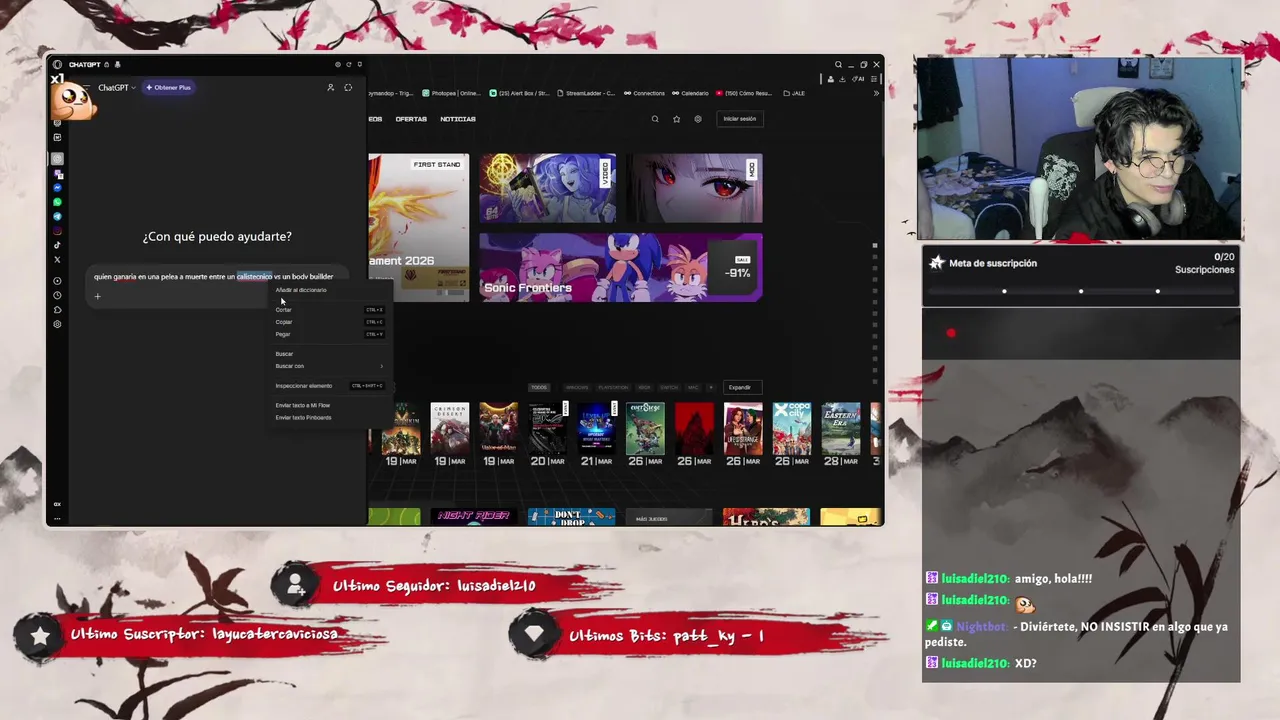1280x720 pixels.
Task: Expand the 'Buscar con' submenu
Action: 329,366
